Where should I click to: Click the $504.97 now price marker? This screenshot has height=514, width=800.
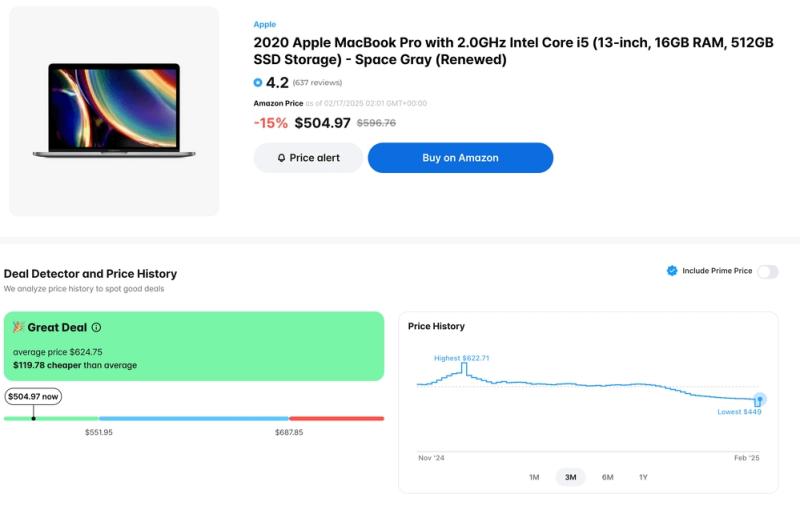33,397
